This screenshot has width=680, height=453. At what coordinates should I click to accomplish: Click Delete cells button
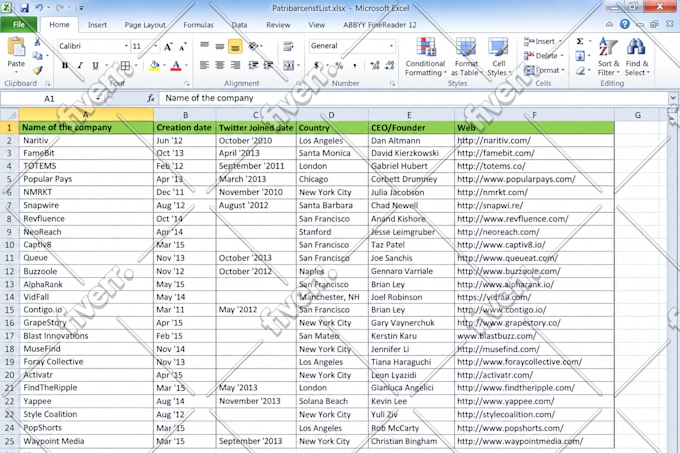pos(543,55)
